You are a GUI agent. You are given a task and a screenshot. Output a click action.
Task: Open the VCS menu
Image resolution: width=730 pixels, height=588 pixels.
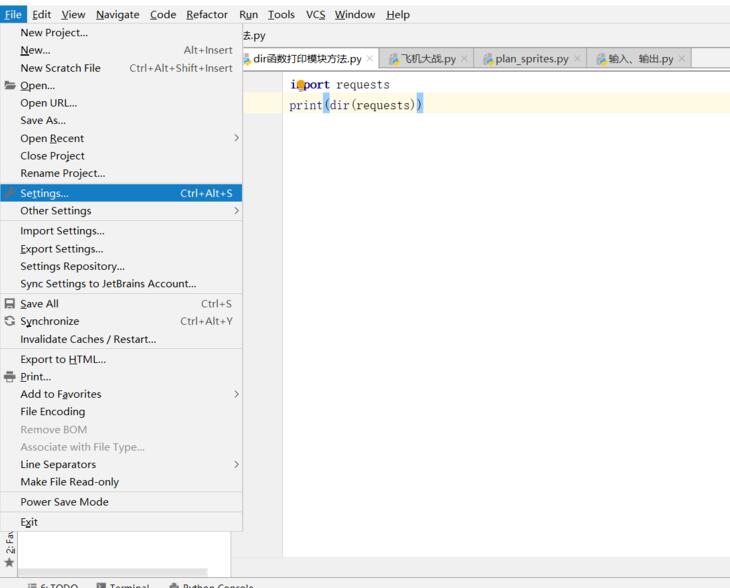(316, 14)
